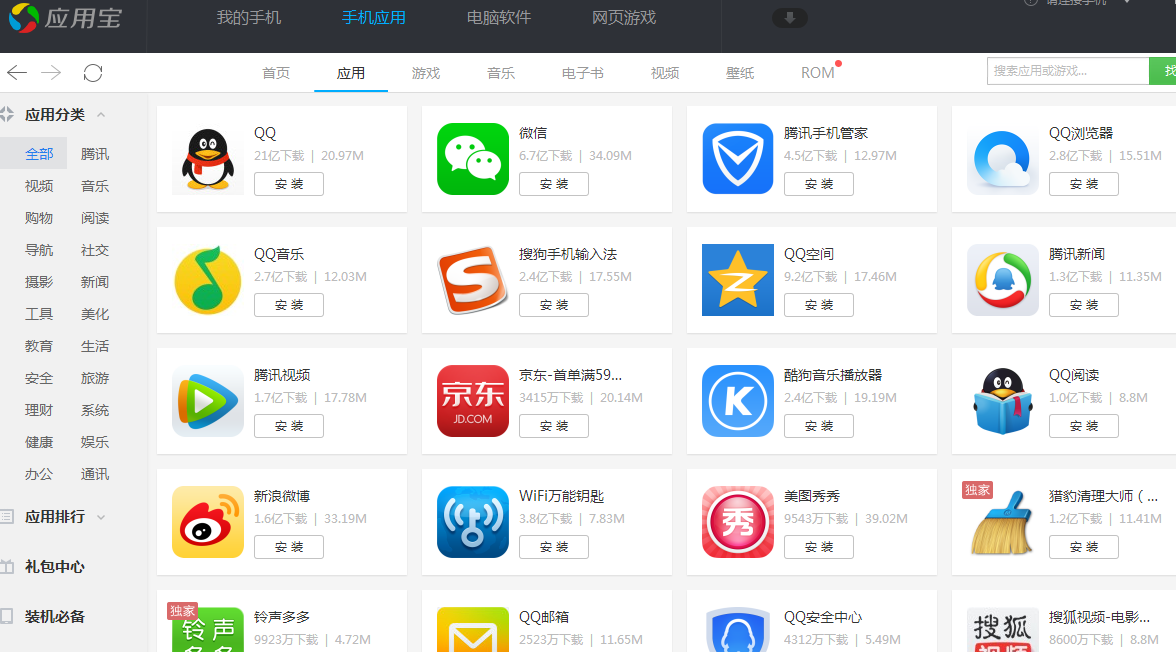Open 装机必备 in the sidebar
The width and height of the screenshot is (1176, 652).
click(x=54, y=617)
